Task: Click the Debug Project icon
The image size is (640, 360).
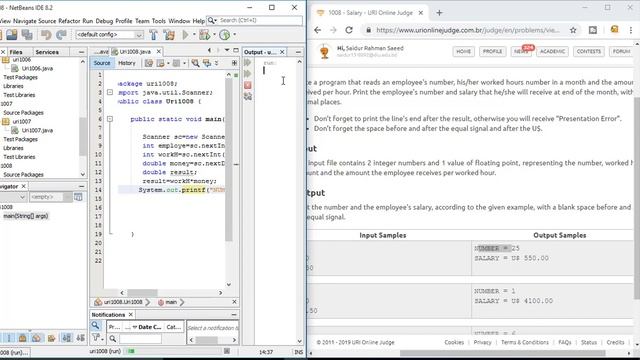Action: click(204, 35)
